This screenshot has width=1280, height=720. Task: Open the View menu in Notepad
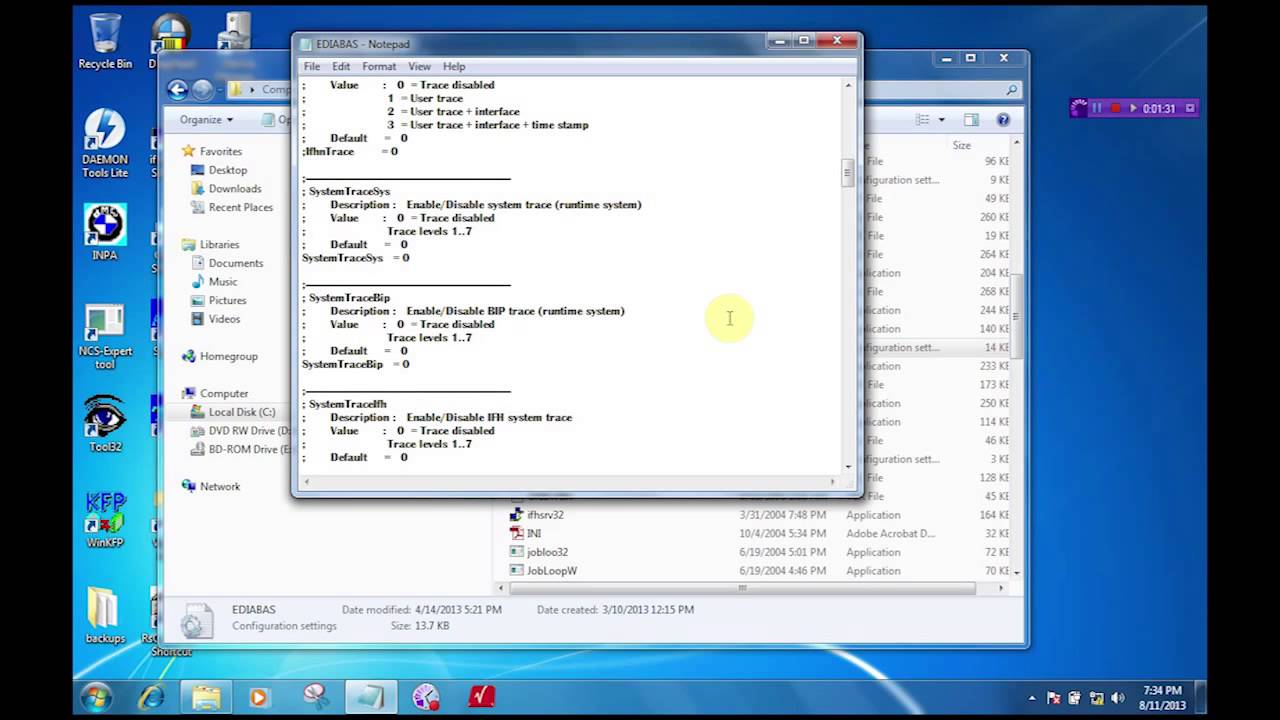419,67
